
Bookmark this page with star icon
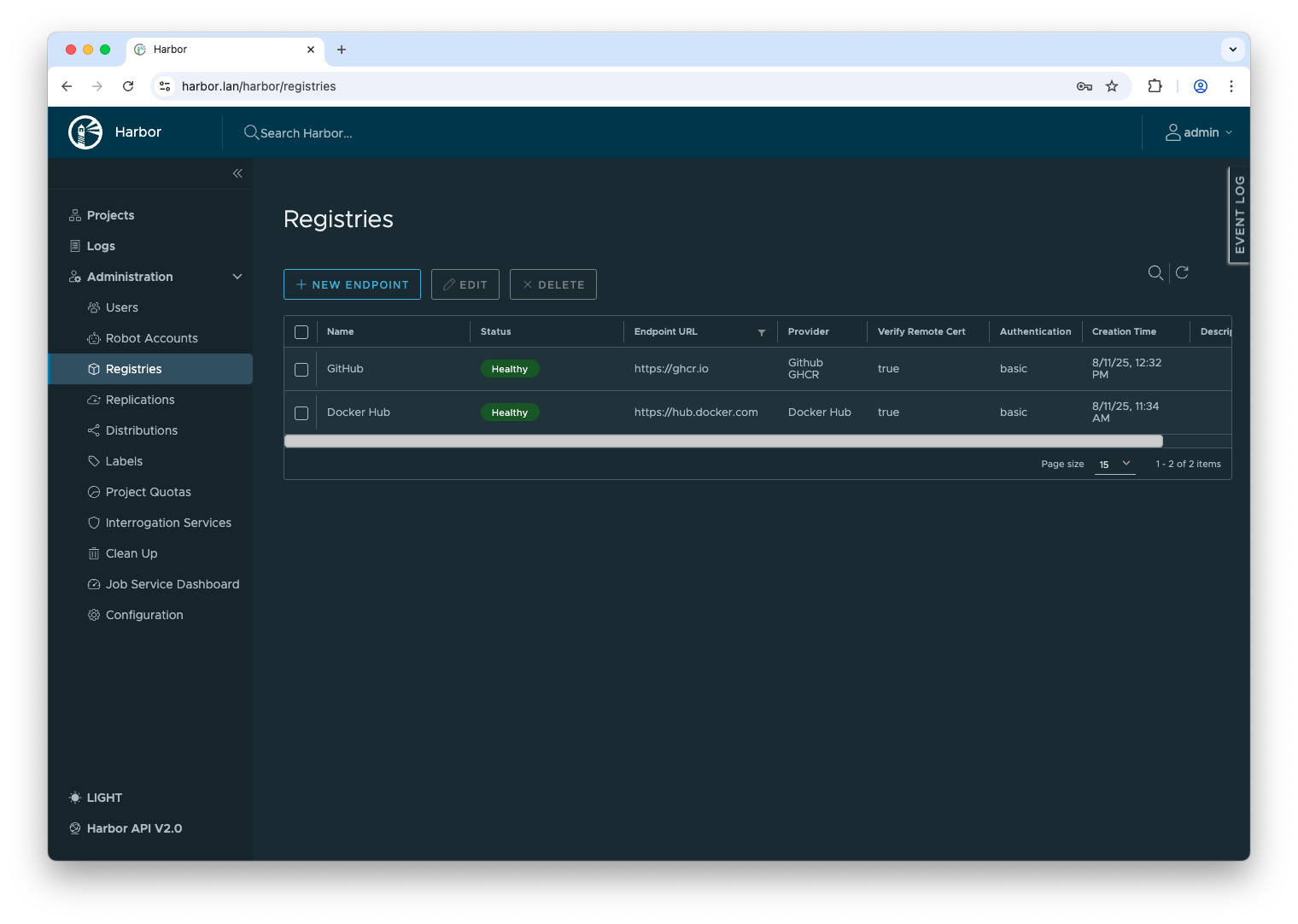1112,86
